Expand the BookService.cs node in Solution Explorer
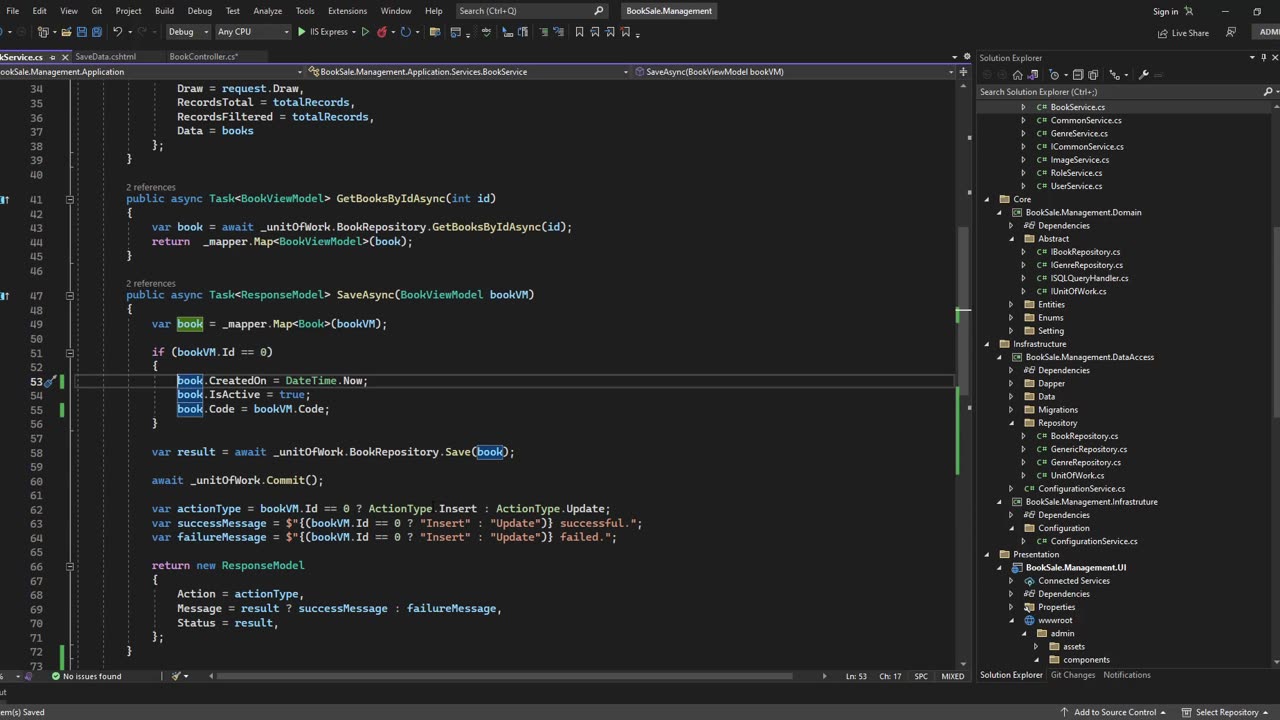The width and height of the screenshot is (1280, 720). 1023,107
